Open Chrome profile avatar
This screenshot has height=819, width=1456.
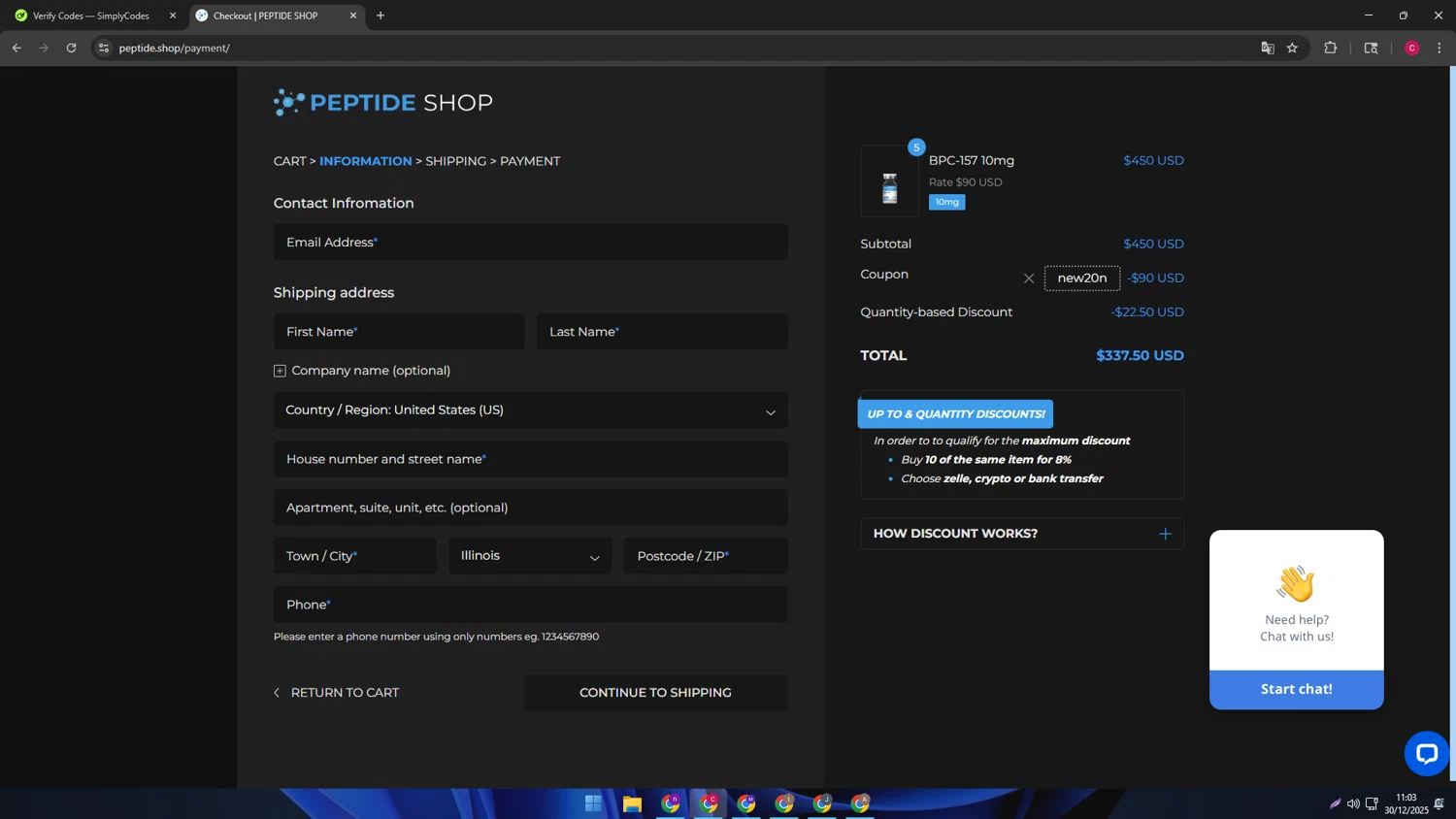tap(1411, 48)
